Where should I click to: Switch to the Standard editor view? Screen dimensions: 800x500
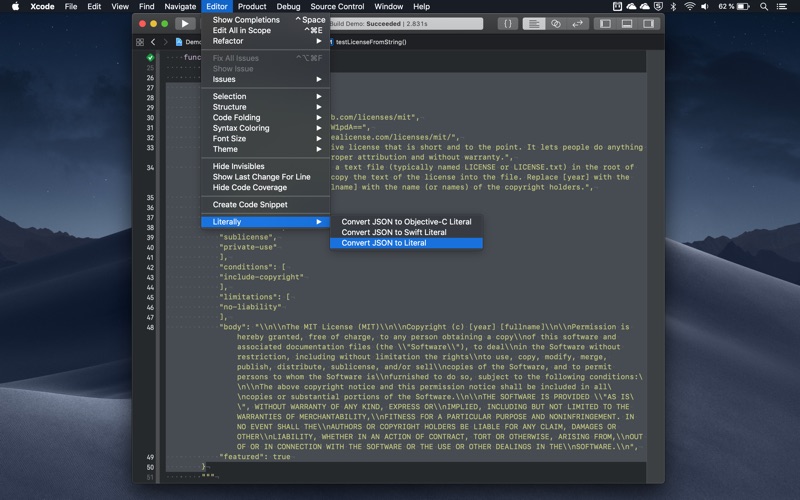[534, 23]
